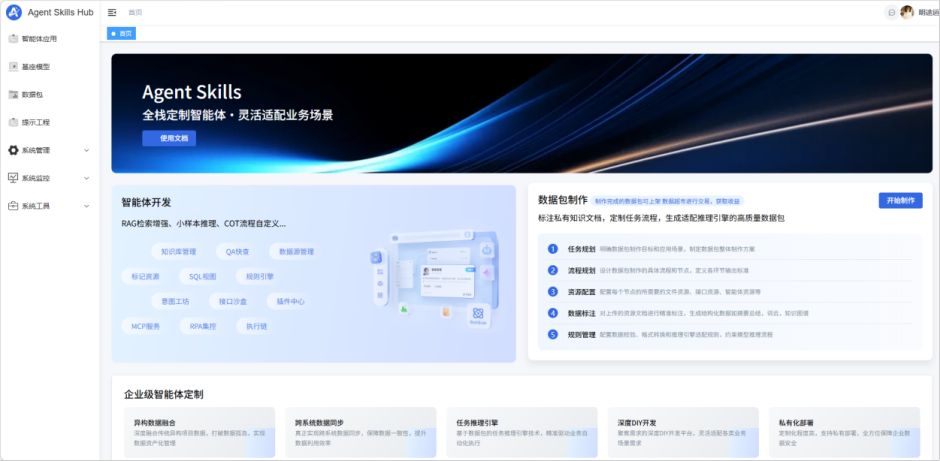Open the 异构数据融合 card
Screen dimensions: 940x461
(x=200, y=432)
